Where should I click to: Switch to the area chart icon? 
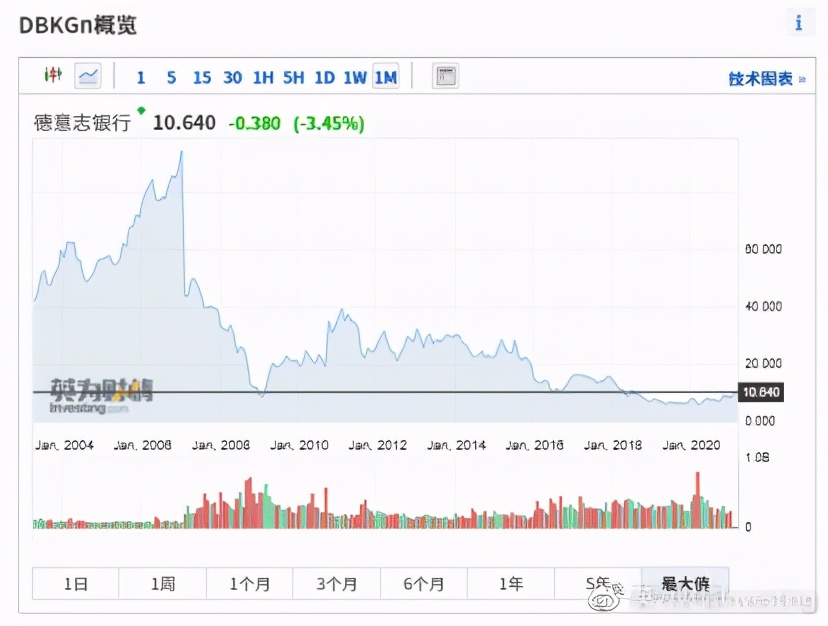tap(88, 76)
